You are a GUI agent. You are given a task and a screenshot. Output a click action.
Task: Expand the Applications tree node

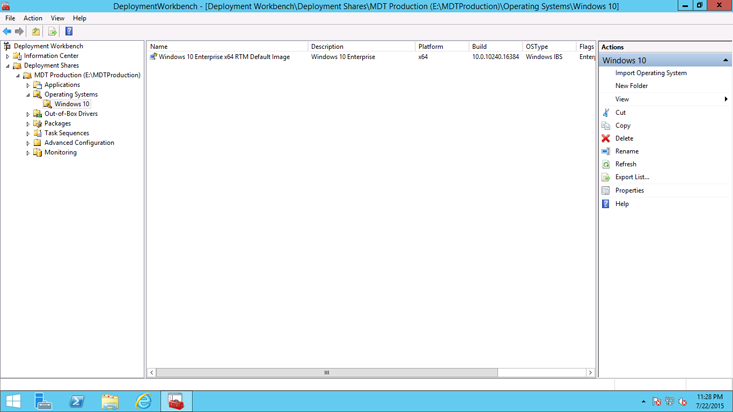click(x=28, y=85)
